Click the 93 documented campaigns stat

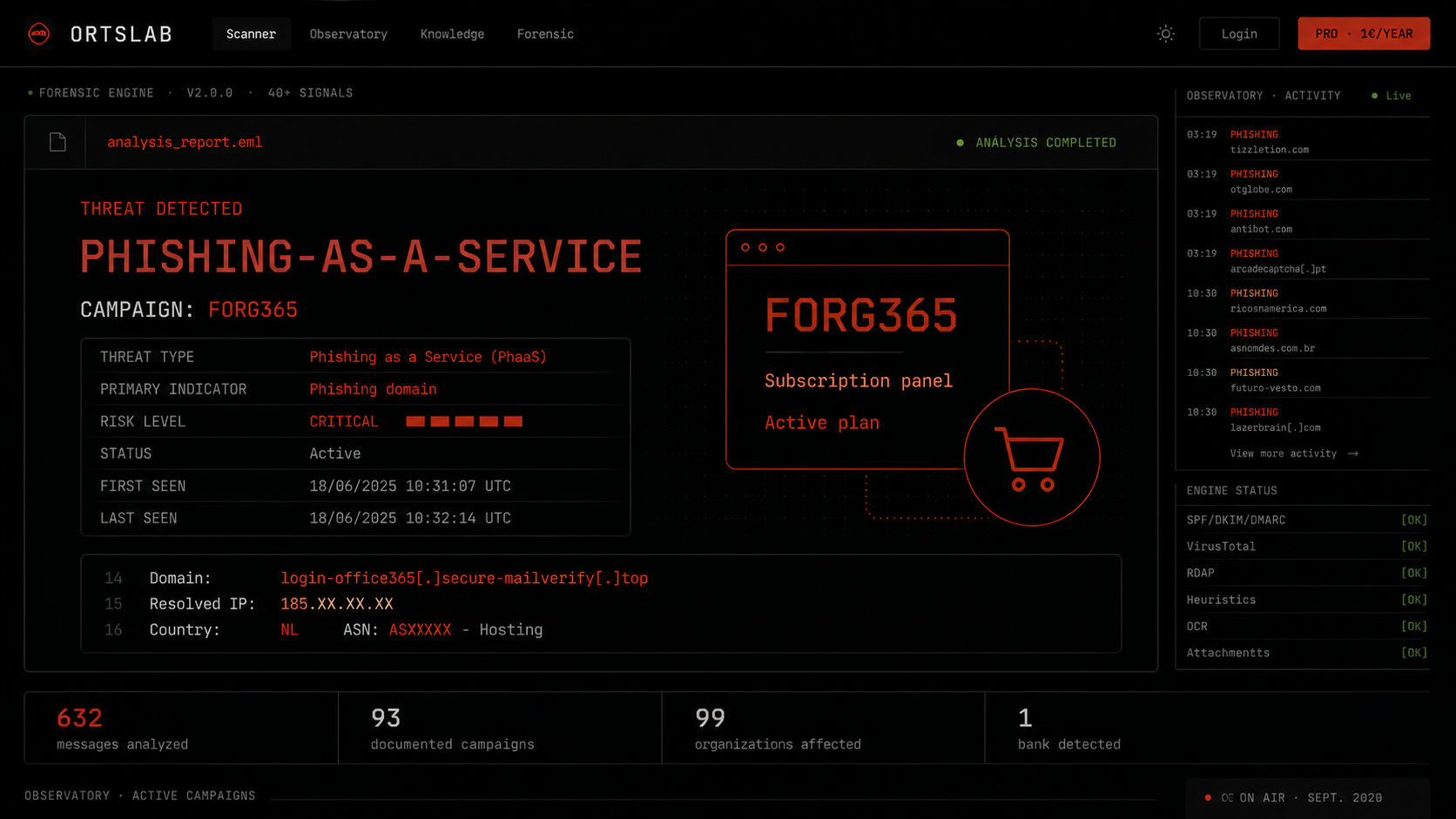click(x=500, y=728)
